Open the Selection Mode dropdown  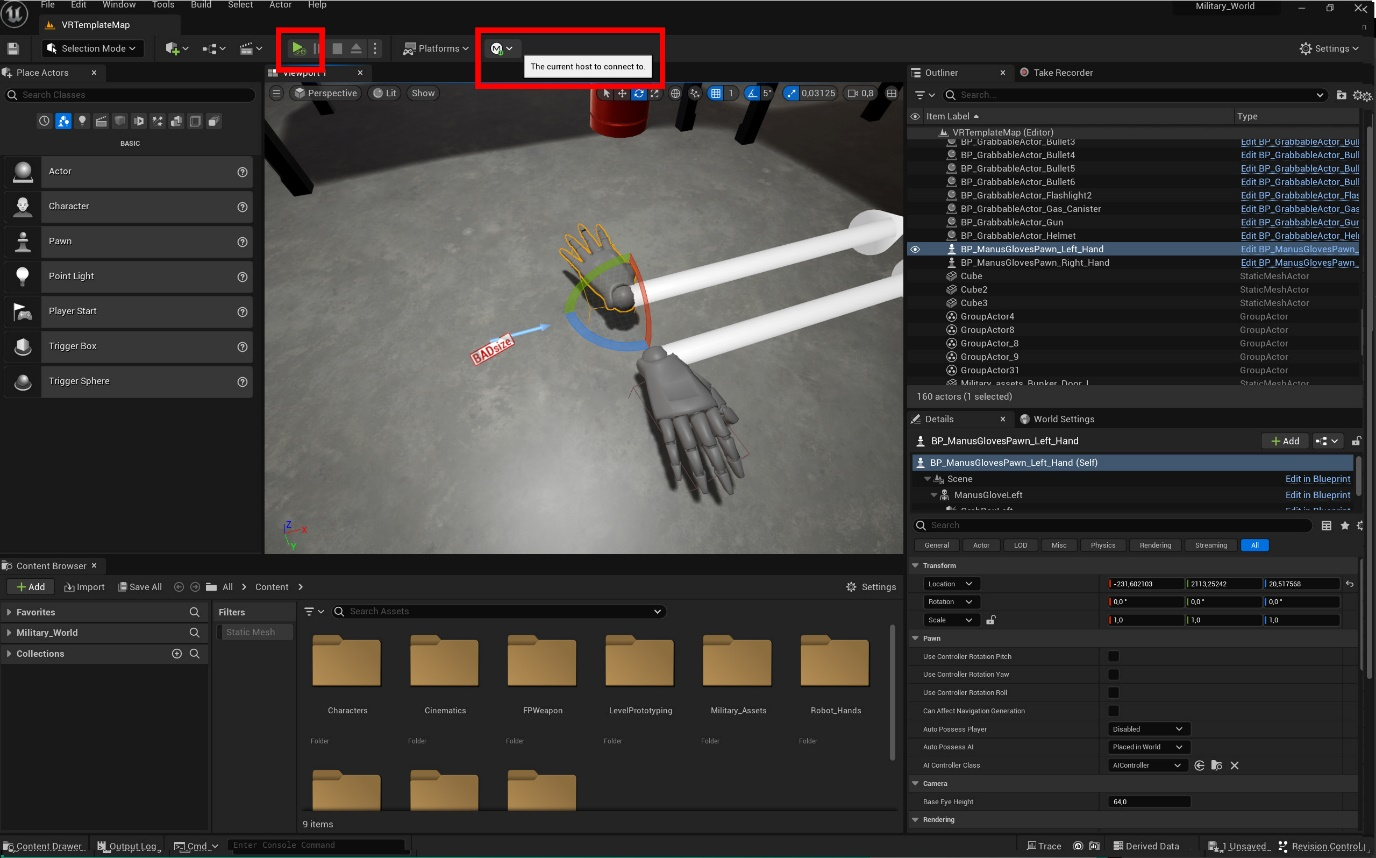click(x=93, y=48)
